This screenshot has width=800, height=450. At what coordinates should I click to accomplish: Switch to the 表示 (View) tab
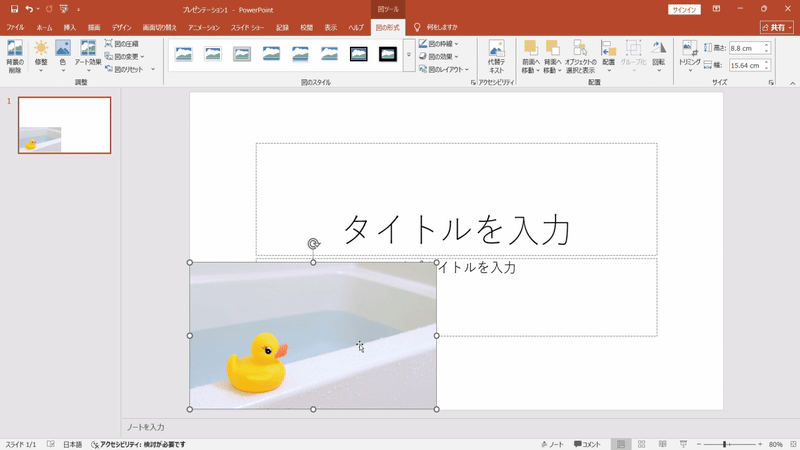coord(331,27)
